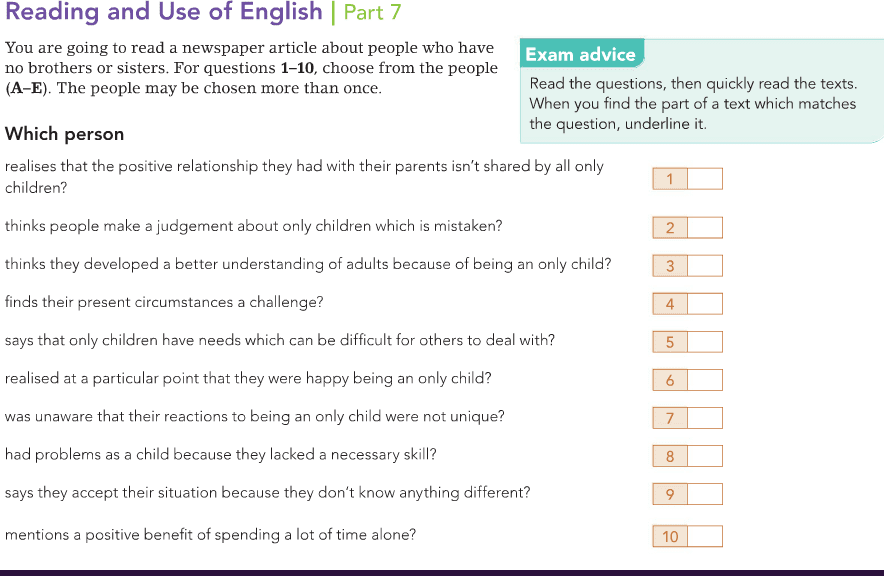Click the question about mistaken judgement of only children
The image size is (884, 576).
(253, 226)
